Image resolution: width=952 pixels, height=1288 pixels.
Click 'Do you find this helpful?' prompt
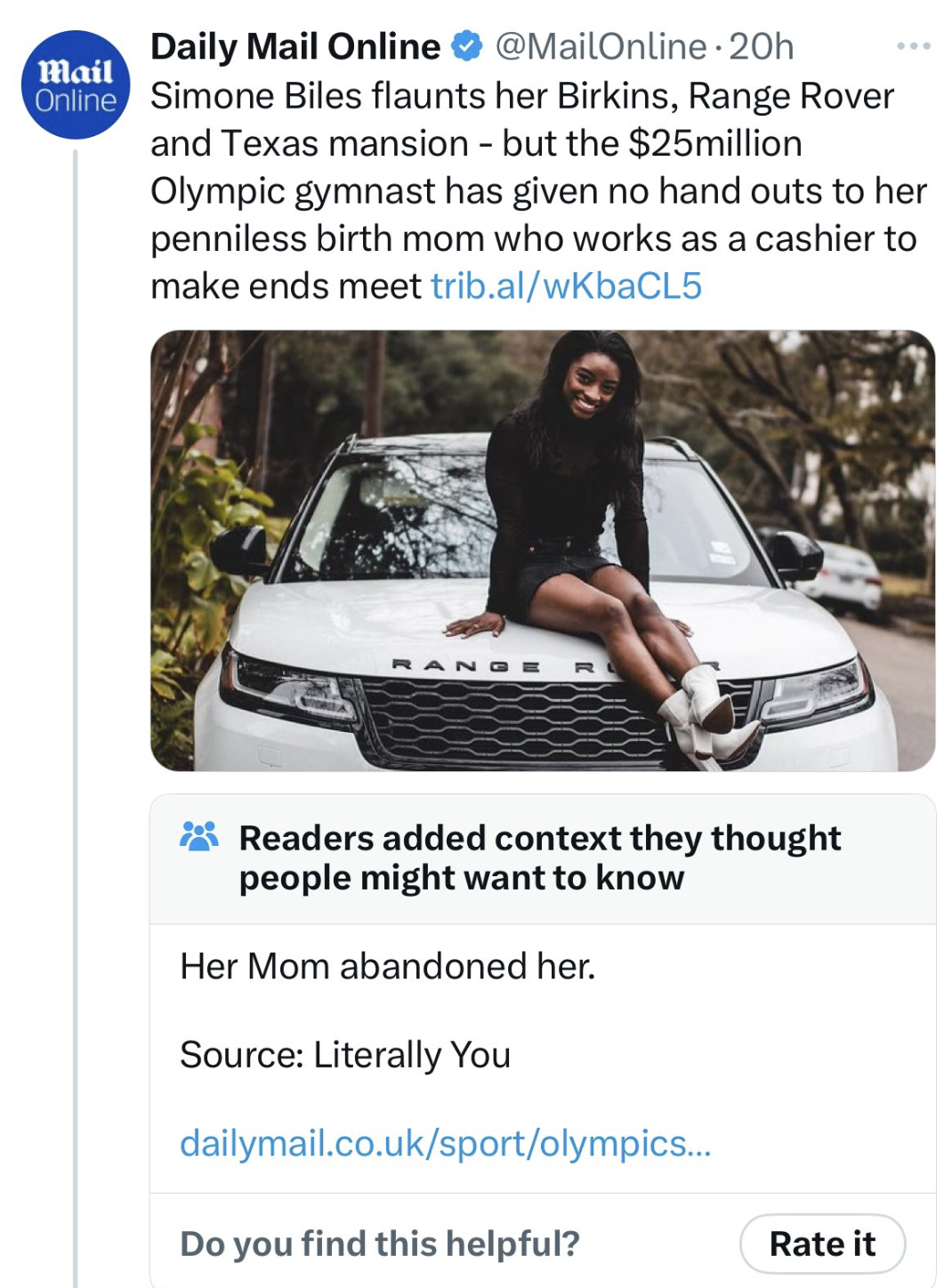(380, 1244)
